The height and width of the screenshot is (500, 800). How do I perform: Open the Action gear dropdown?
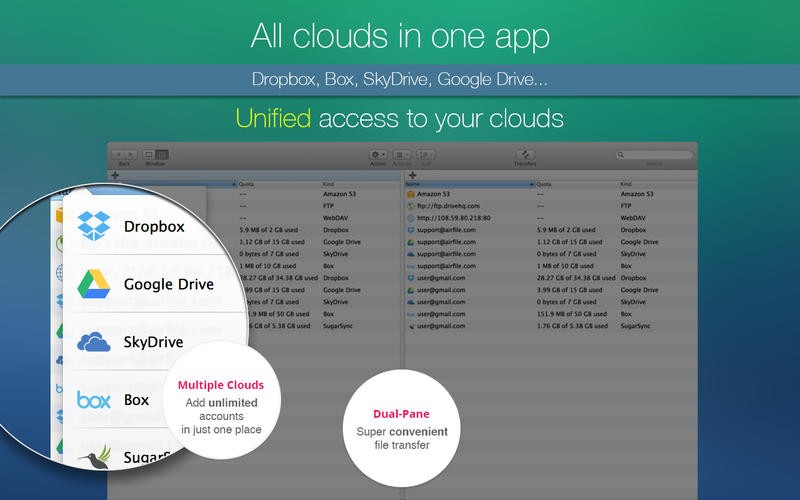pyautogui.click(x=378, y=154)
